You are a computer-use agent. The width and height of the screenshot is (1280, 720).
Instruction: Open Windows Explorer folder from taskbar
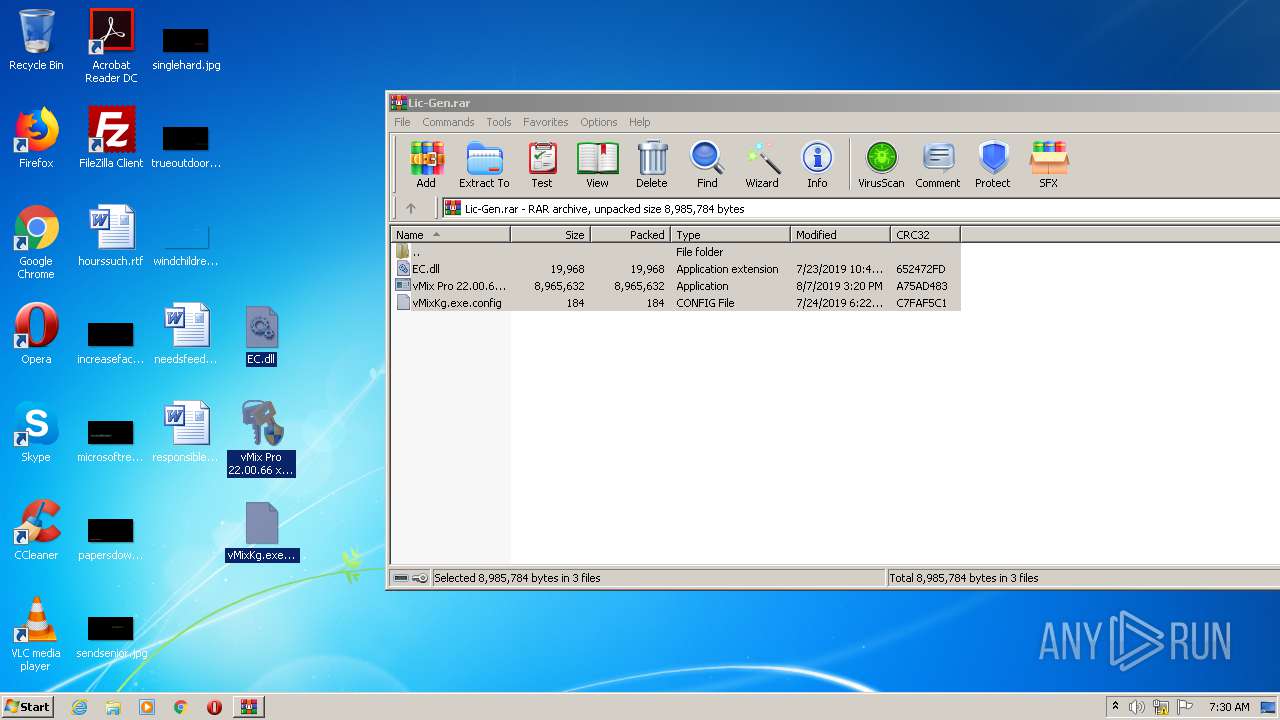(x=113, y=707)
